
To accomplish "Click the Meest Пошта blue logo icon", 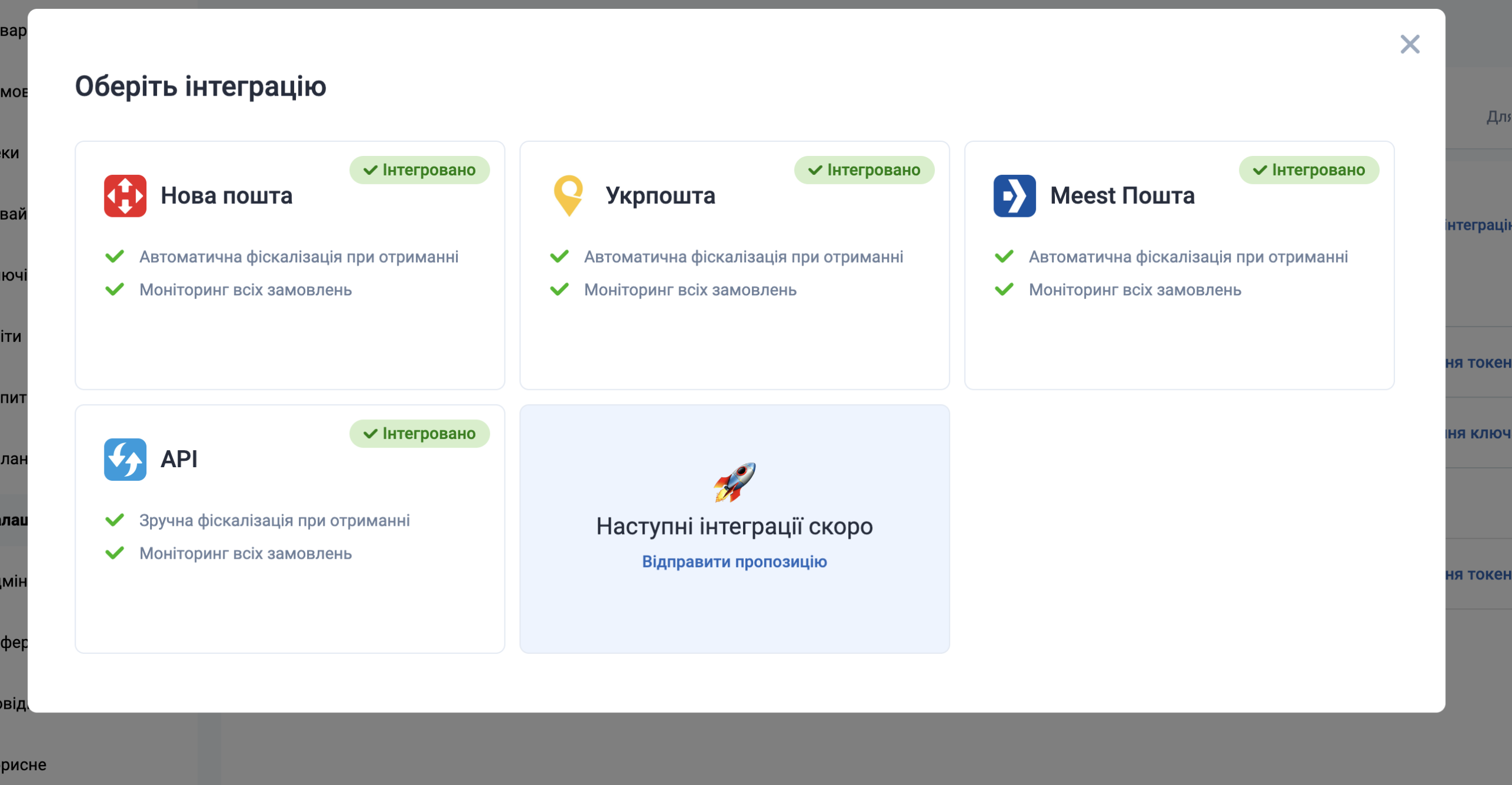I will 1014,196.
